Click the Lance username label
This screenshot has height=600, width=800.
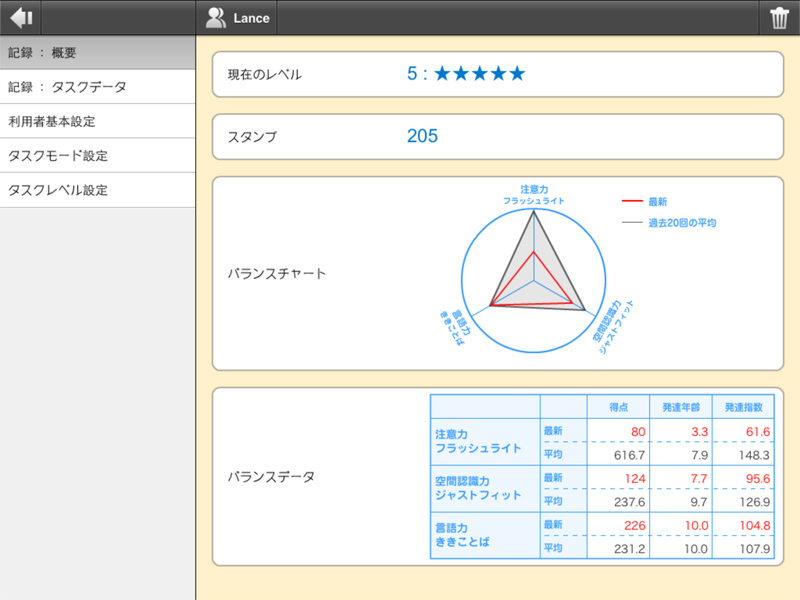[251, 18]
